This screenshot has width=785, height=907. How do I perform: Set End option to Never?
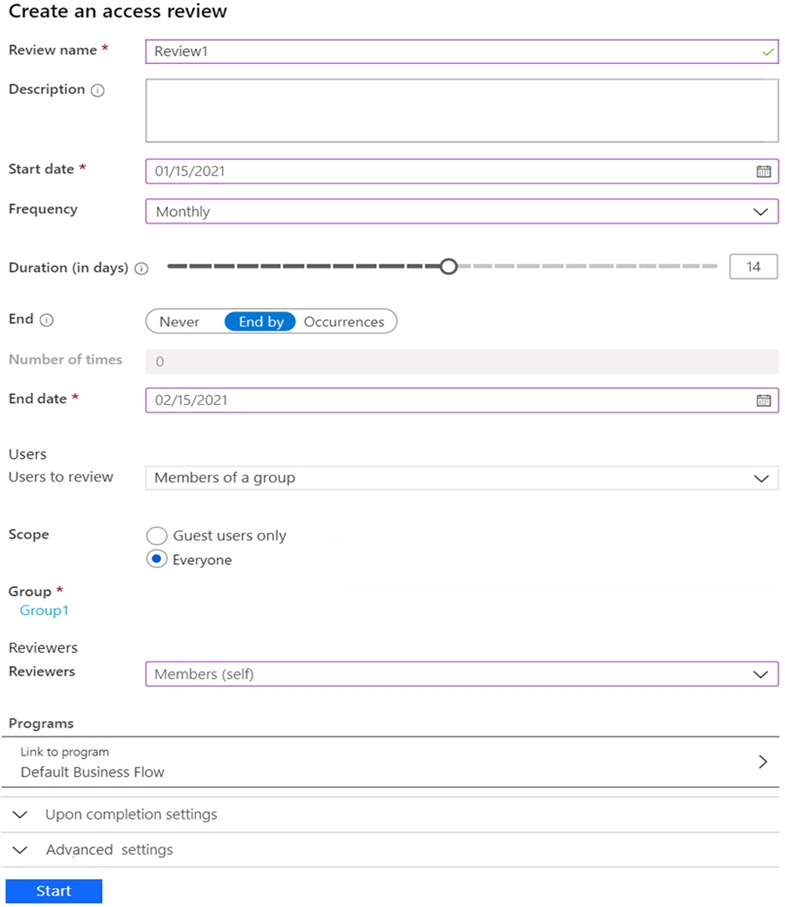[x=179, y=322]
